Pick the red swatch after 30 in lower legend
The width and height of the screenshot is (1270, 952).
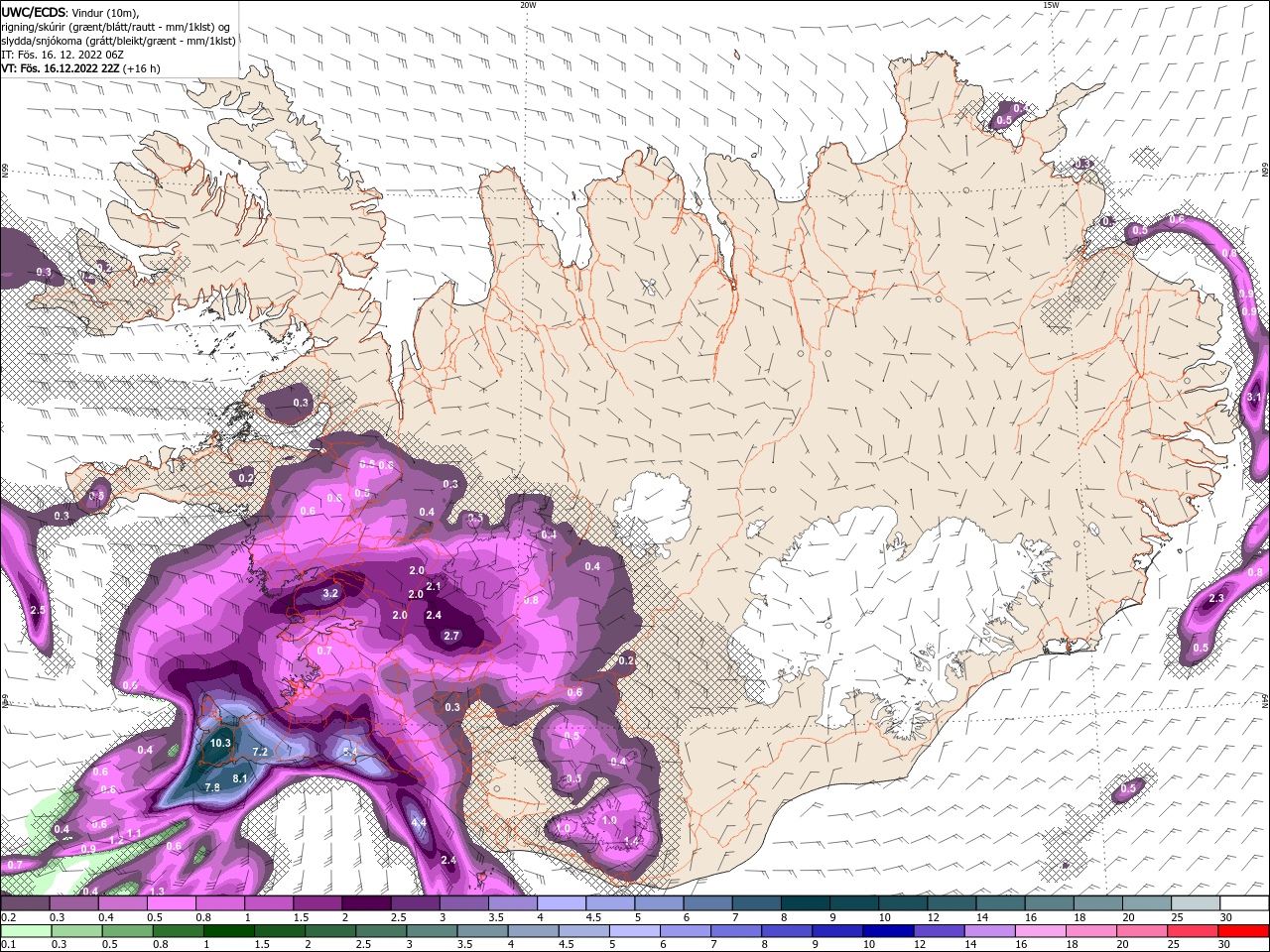(1242, 931)
